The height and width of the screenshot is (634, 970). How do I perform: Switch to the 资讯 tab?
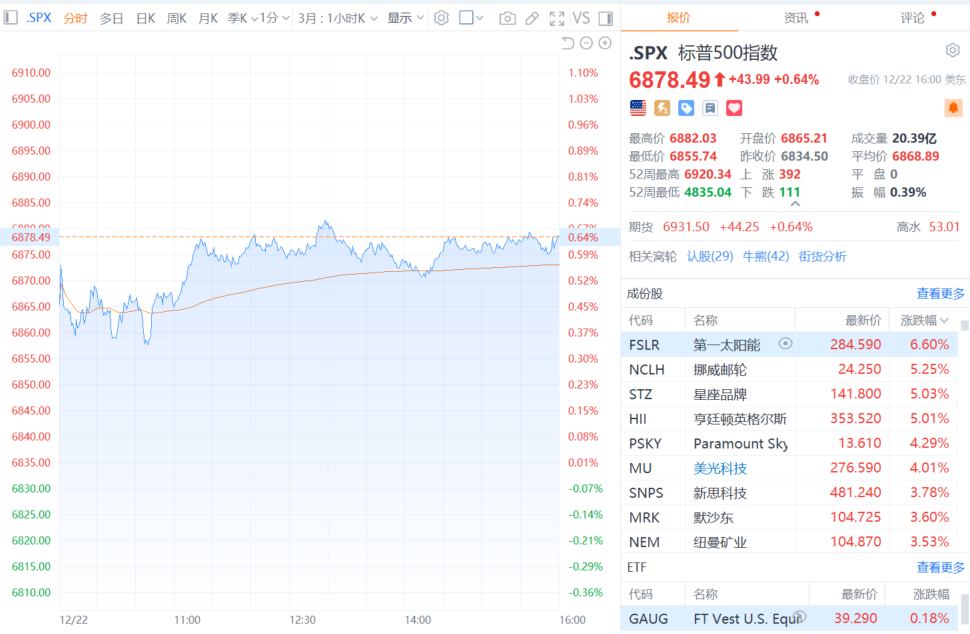click(797, 18)
